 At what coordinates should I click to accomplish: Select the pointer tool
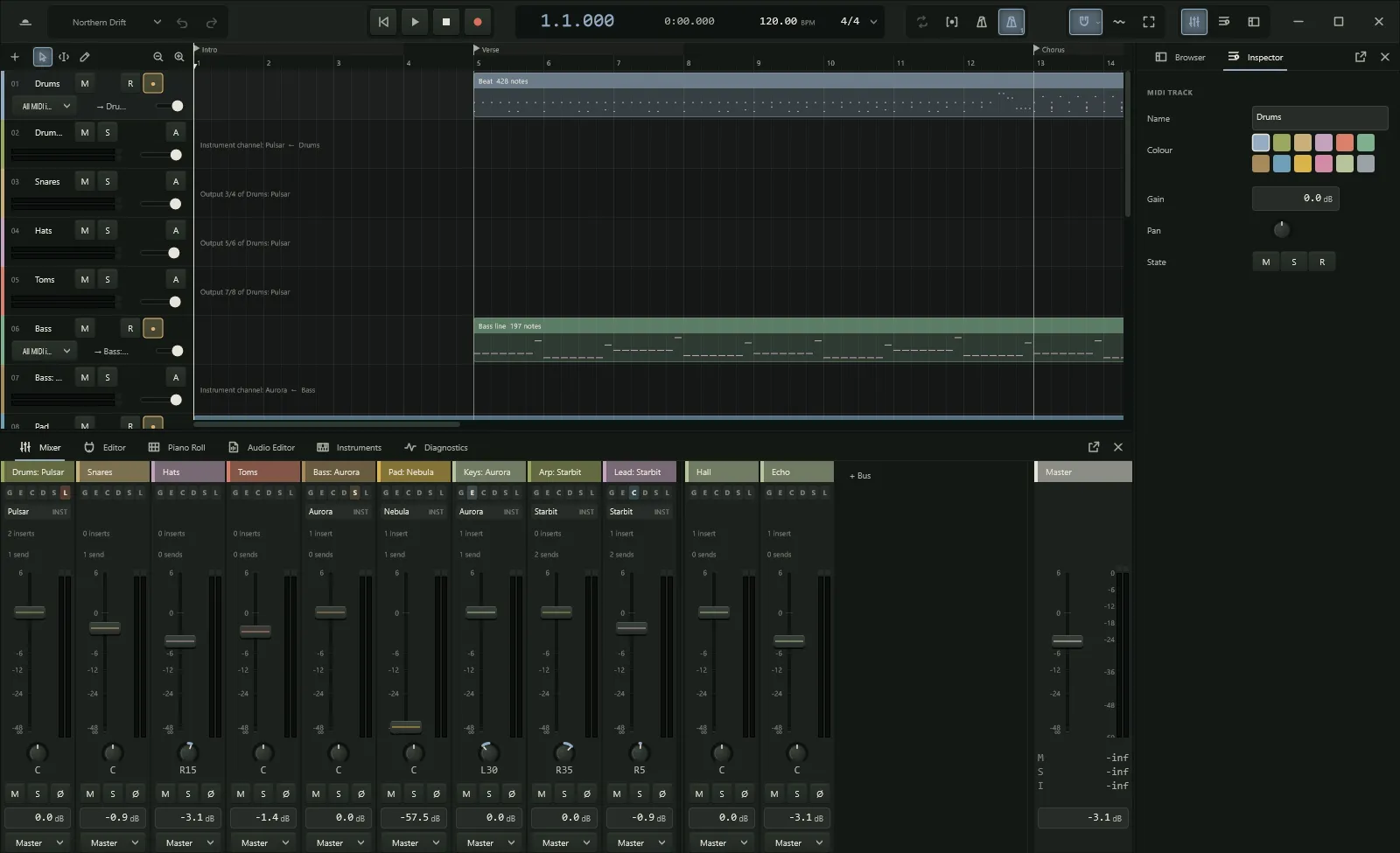(42, 57)
